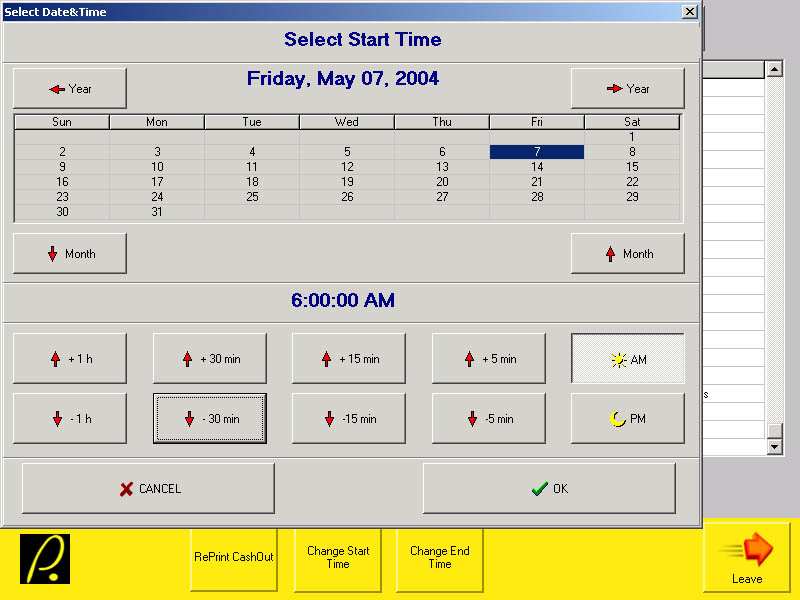Cancel with the red X button
The width and height of the screenshot is (800, 600).
click(148, 489)
